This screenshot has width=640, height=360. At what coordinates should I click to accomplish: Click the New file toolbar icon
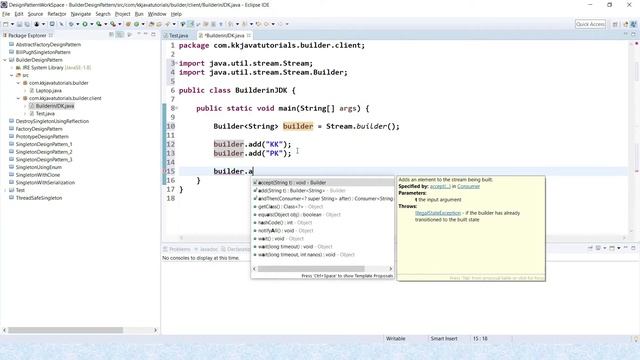(6, 24)
